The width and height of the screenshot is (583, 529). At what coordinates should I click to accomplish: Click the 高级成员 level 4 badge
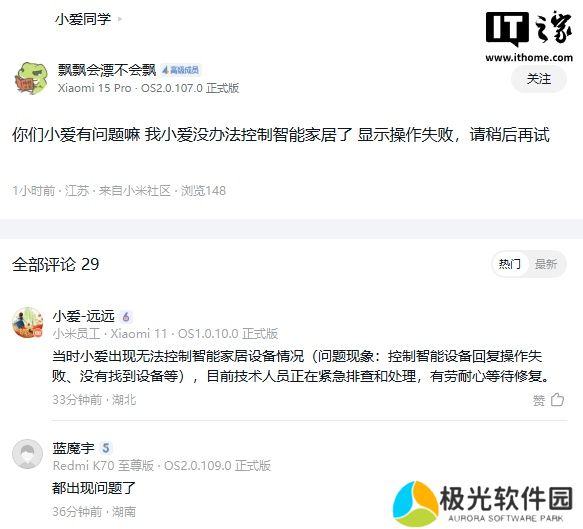[180, 70]
